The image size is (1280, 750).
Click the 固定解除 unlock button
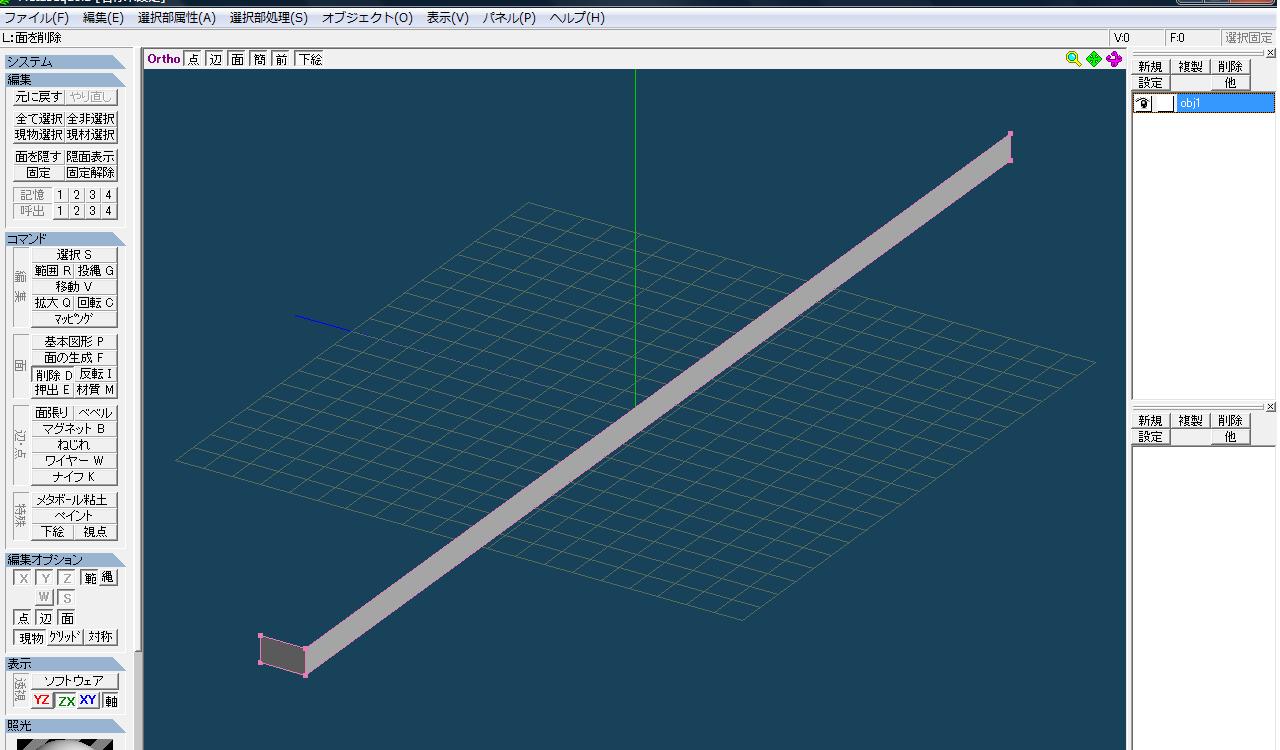[91, 173]
